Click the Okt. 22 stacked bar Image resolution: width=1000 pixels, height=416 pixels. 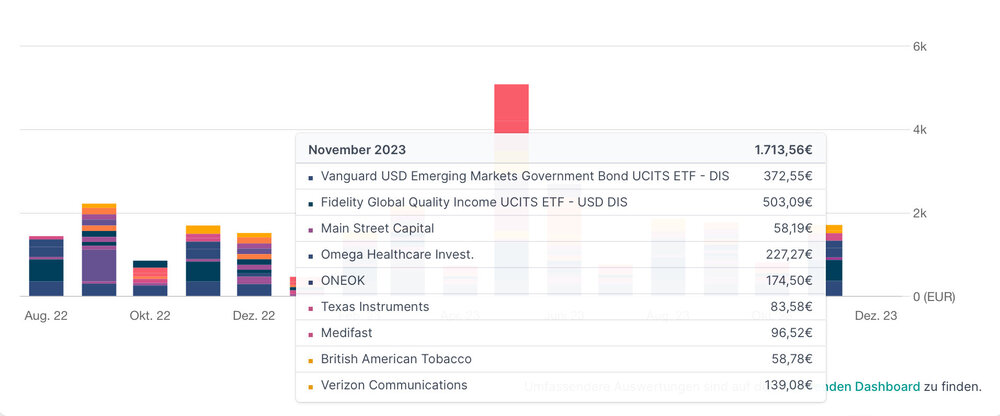(x=150, y=279)
